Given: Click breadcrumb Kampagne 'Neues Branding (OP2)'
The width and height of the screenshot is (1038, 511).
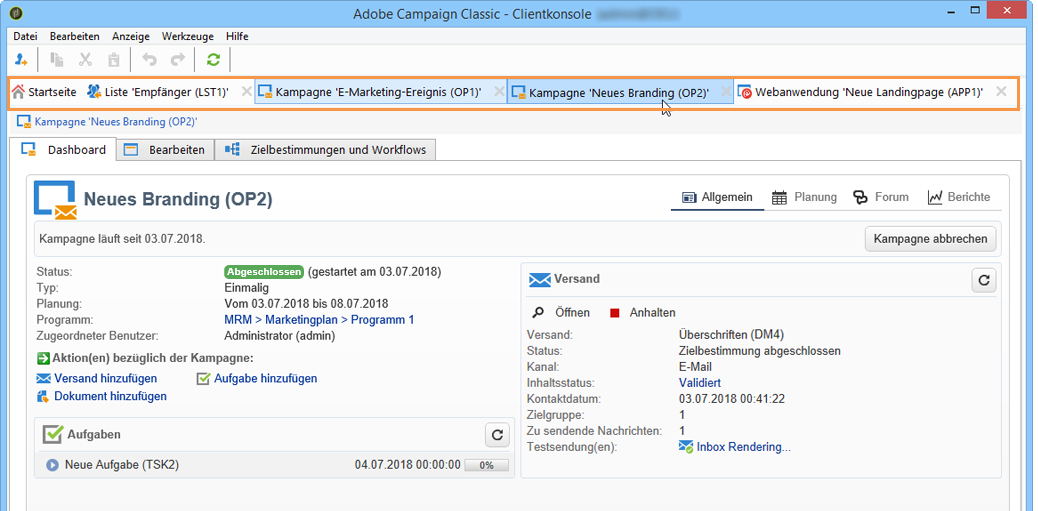Looking at the screenshot, I should pyautogui.click(x=108, y=122).
